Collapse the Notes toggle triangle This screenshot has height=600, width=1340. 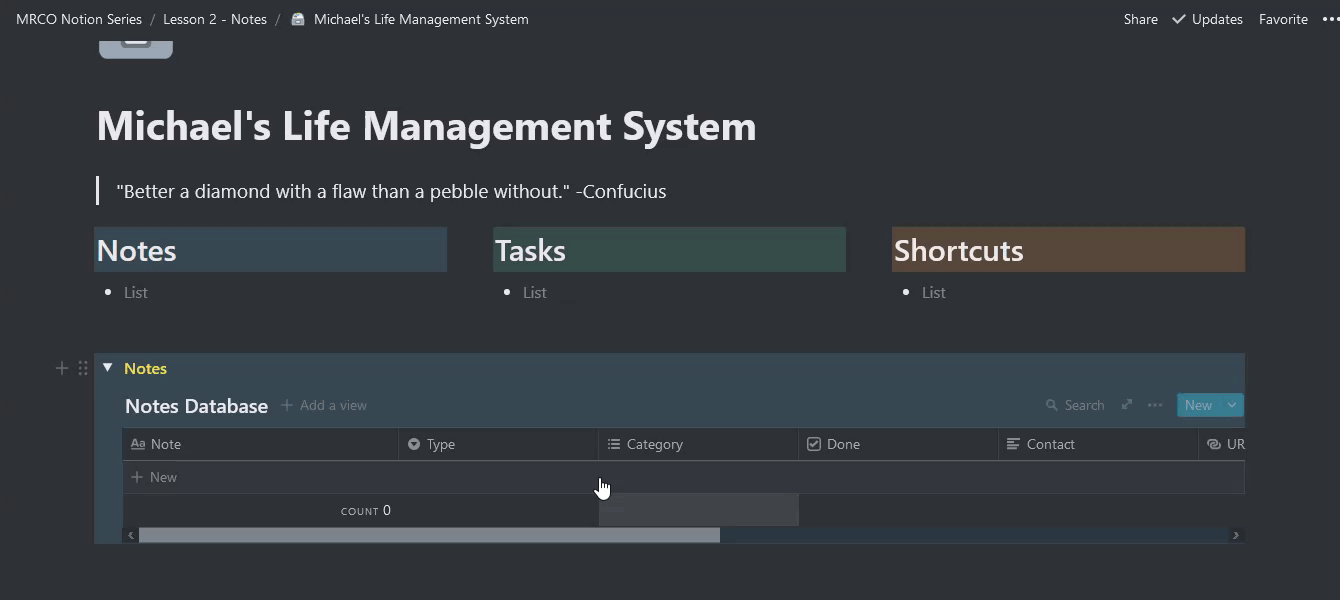pos(108,368)
